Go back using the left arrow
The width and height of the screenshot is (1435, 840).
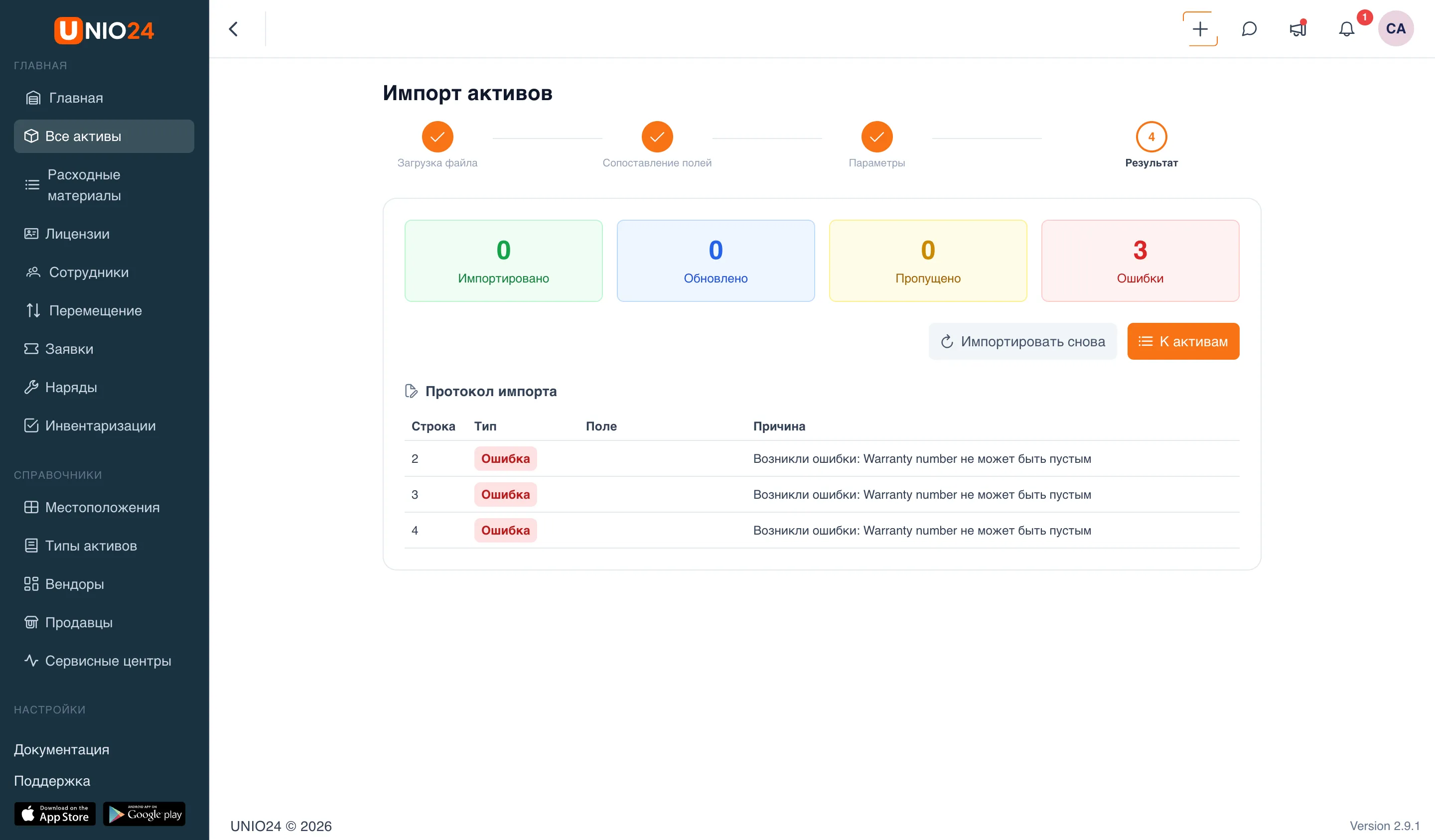234,29
